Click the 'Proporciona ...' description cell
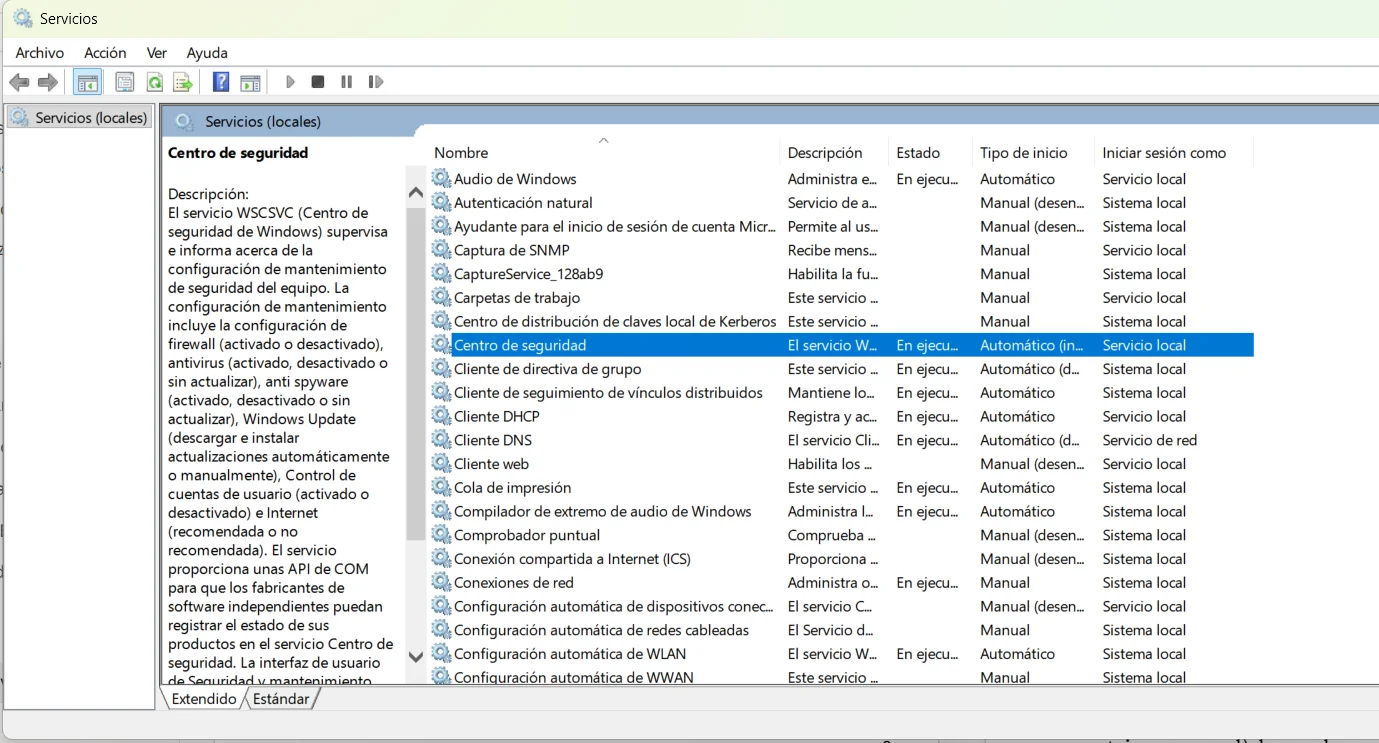Image resolution: width=1379 pixels, height=743 pixels. pos(833,559)
